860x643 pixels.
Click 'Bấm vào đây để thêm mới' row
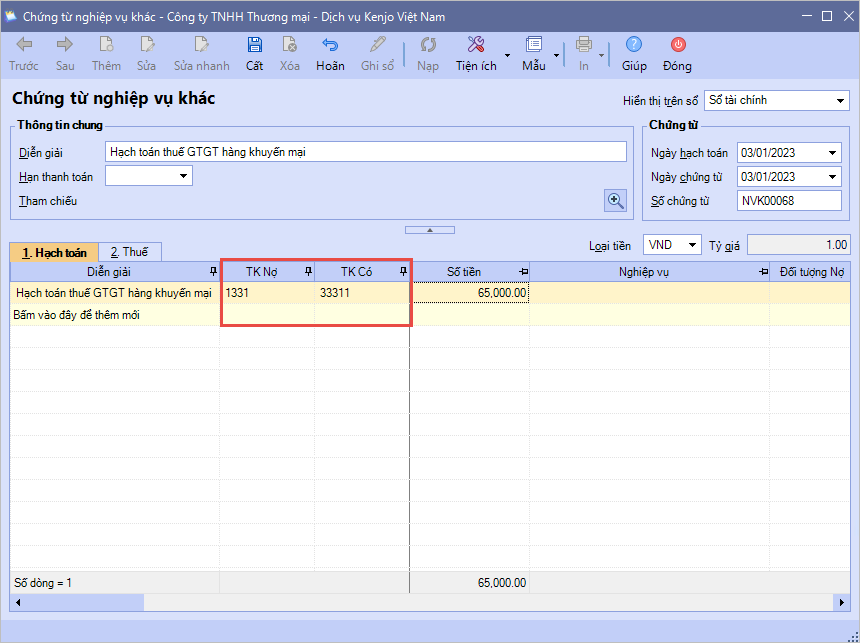[77, 315]
